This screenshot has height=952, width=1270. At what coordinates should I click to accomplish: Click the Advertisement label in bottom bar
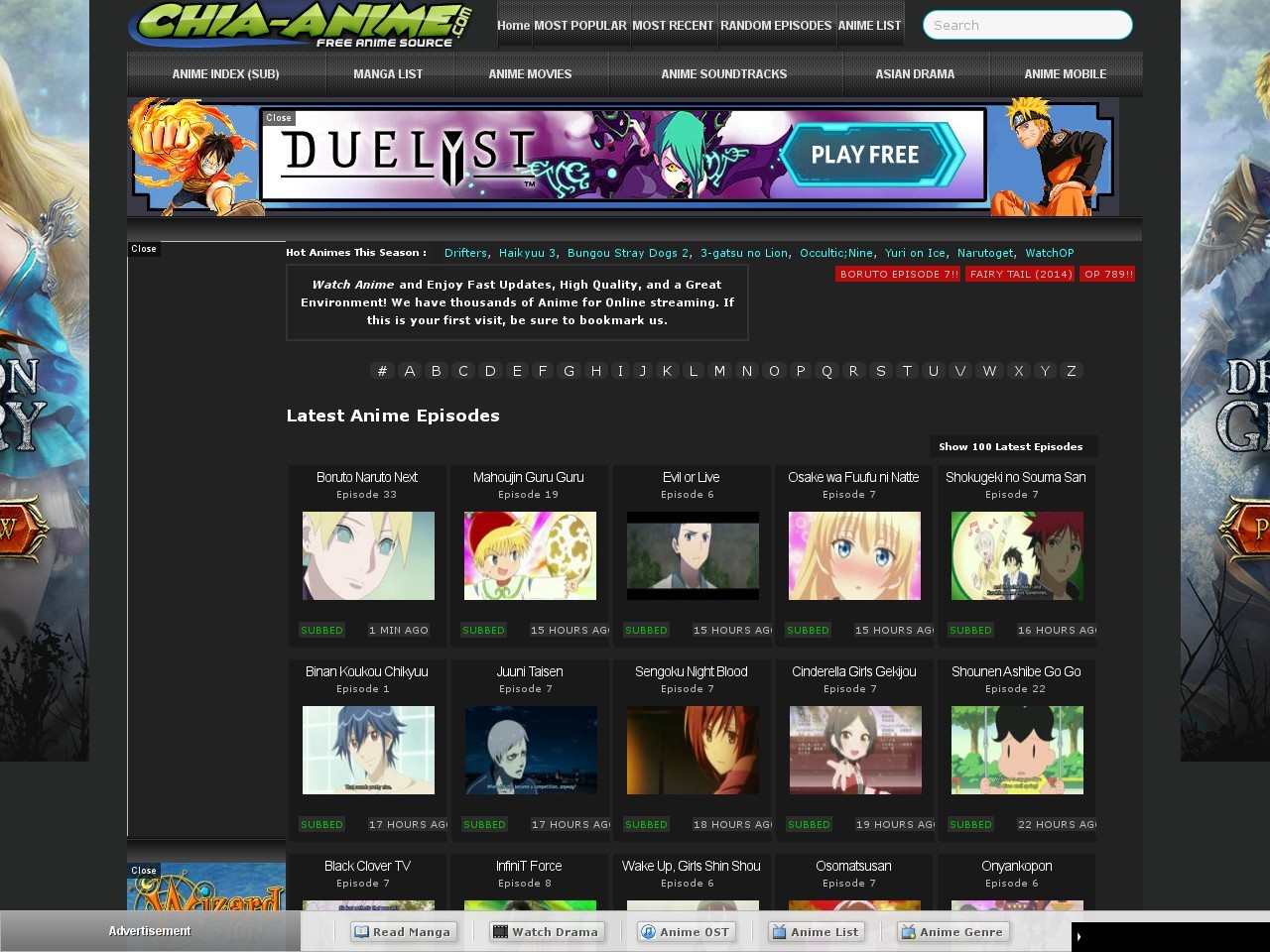[150, 931]
